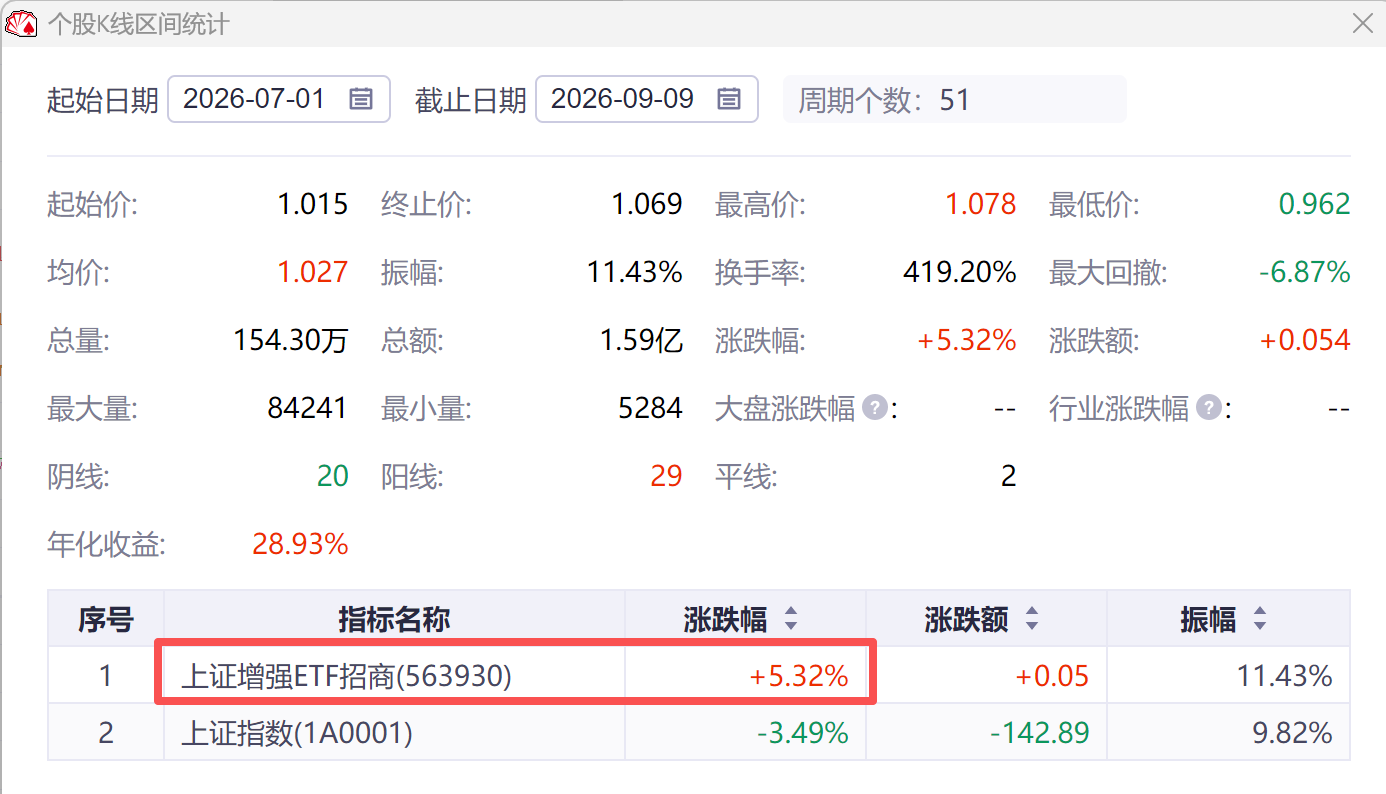This screenshot has height=794, width=1386.
Task: Click the 最大回撤 value -6.87%
Action: click(x=1305, y=272)
